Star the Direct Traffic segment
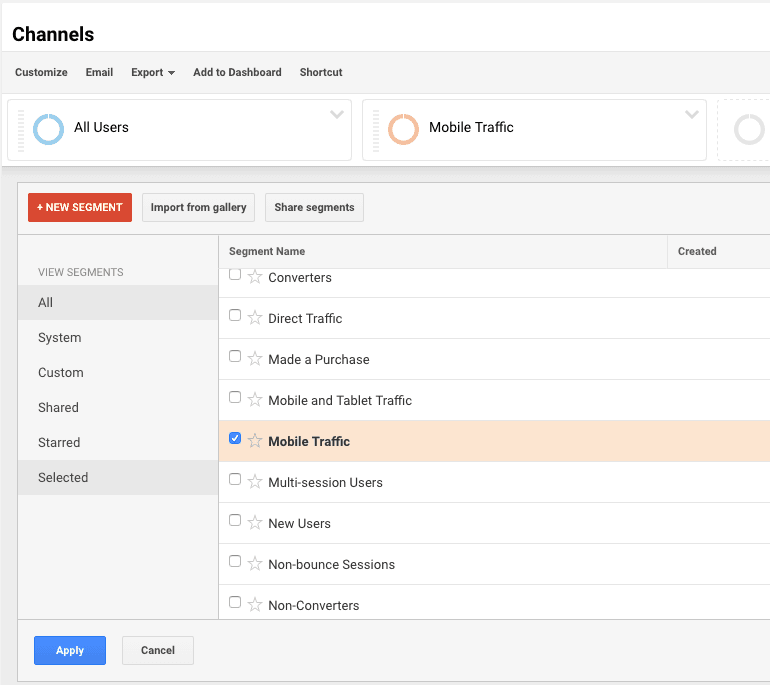This screenshot has width=770, height=685. pyautogui.click(x=255, y=318)
